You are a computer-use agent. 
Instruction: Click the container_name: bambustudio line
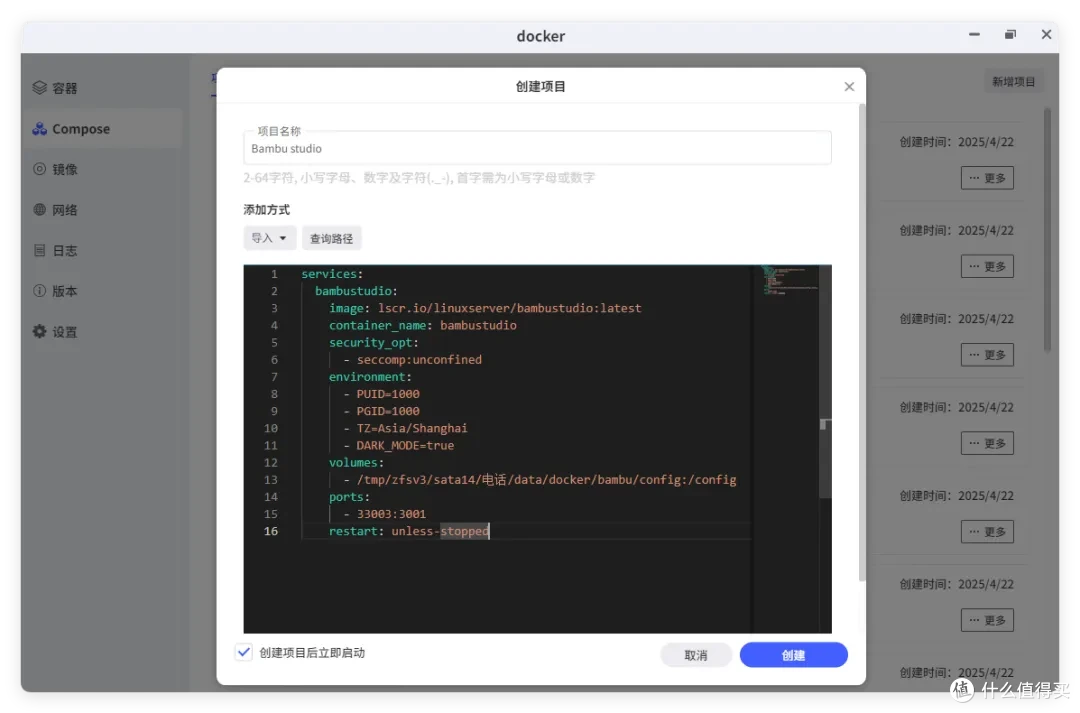[x=422, y=325]
